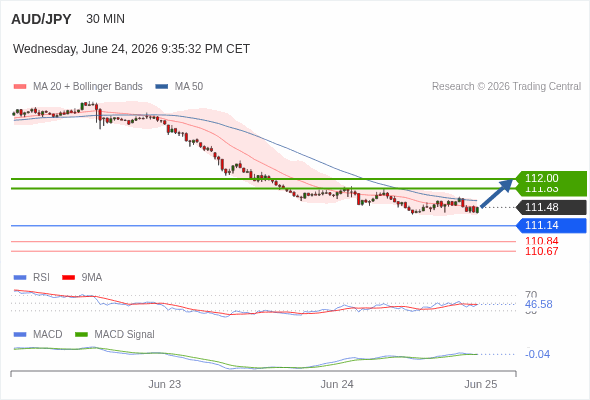Click the RSI value 46.58 label
The width and height of the screenshot is (590, 400).
click(x=539, y=304)
